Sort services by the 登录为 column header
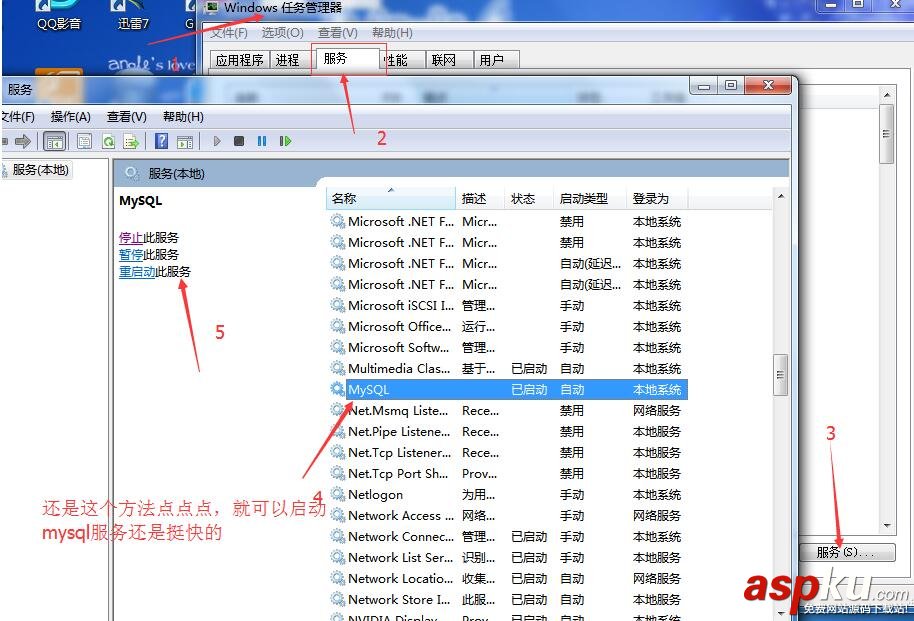Image resolution: width=914 pixels, height=621 pixels. point(657,198)
